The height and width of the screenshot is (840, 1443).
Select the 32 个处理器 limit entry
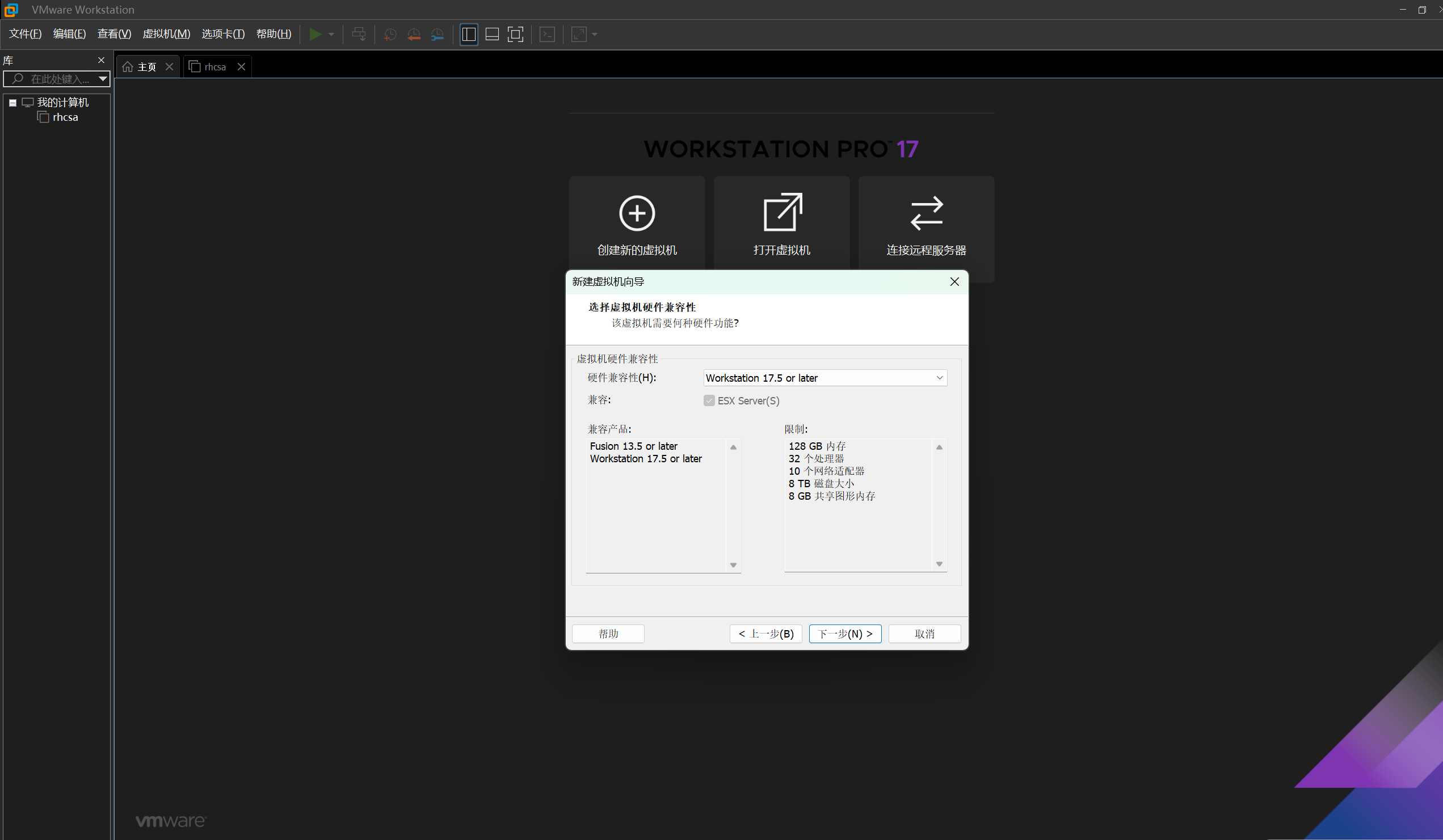(x=816, y=459)
